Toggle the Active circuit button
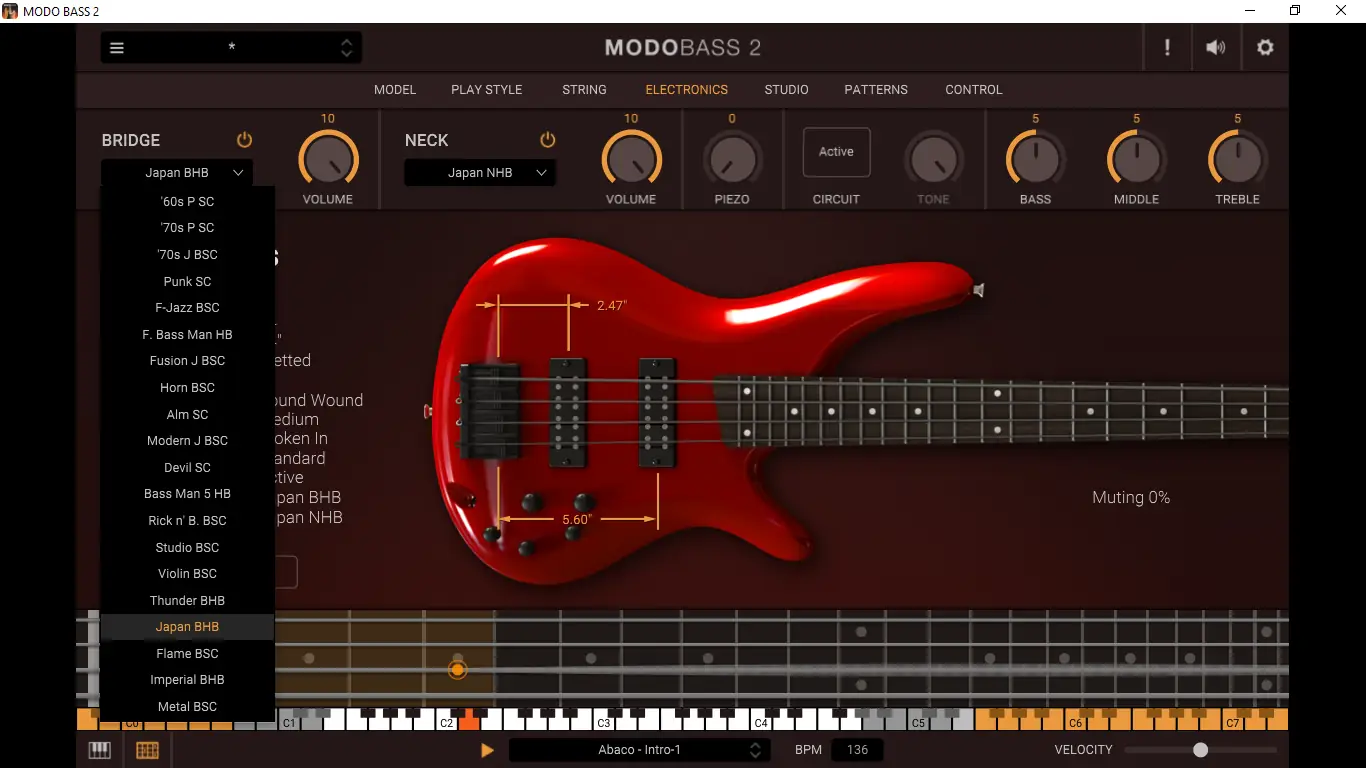Image resolution: width=1366 pixels, height=768 pixels. tap(836, 152)
